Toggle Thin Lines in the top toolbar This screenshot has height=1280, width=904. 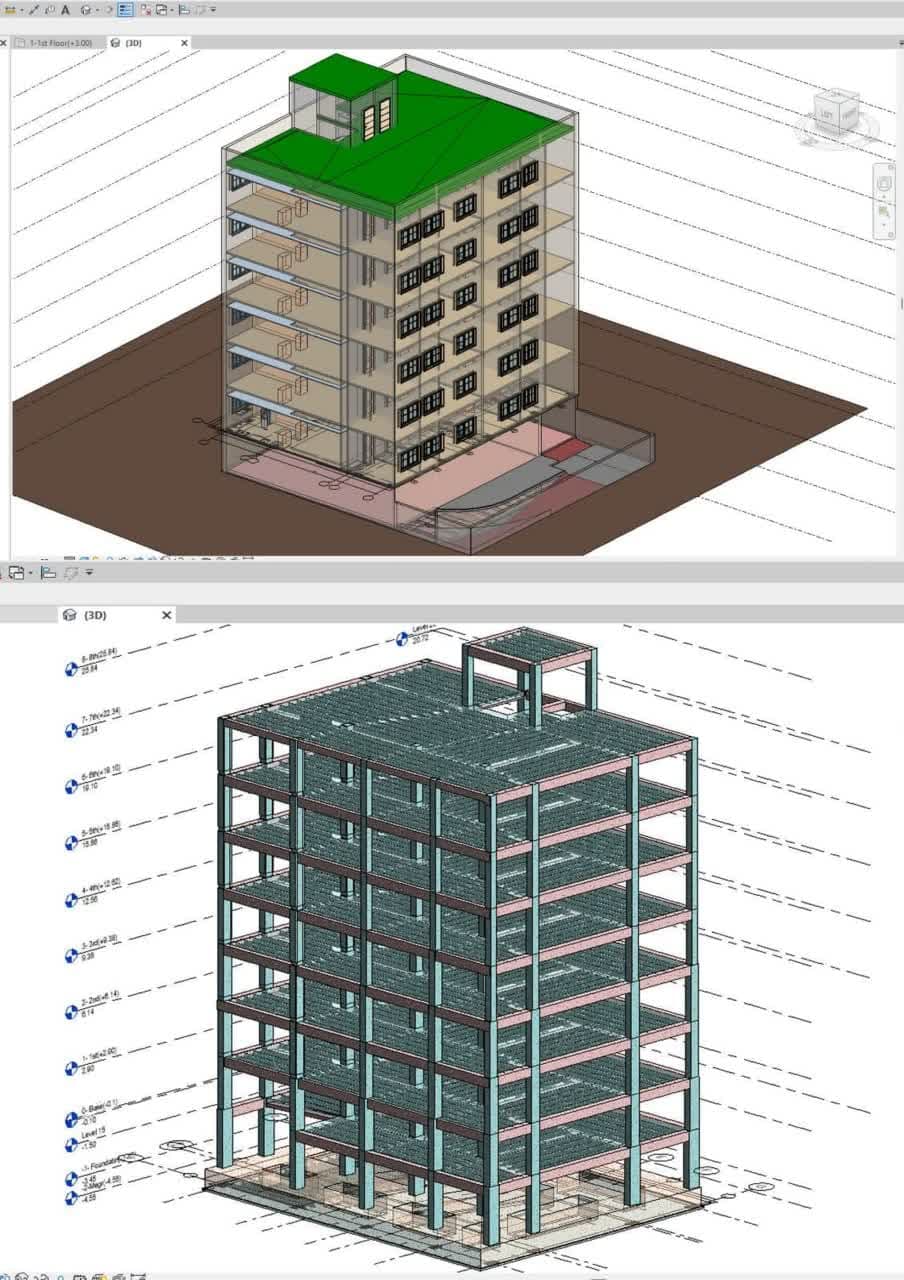pos(124,10)
